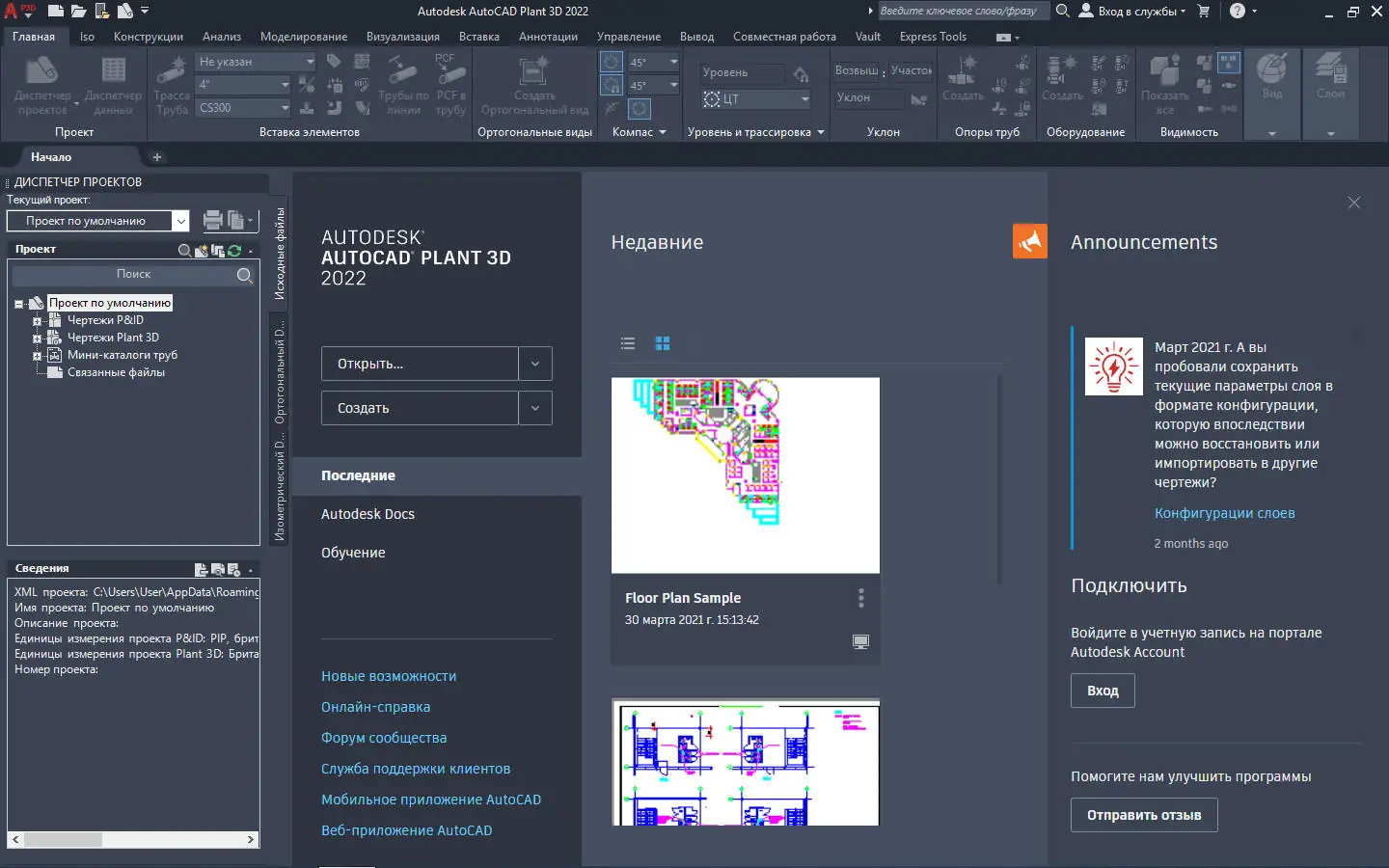Click the print icon in the Project Manager
The width and height of the screenshot is (1389, 868).
click(x=213, y=221)
